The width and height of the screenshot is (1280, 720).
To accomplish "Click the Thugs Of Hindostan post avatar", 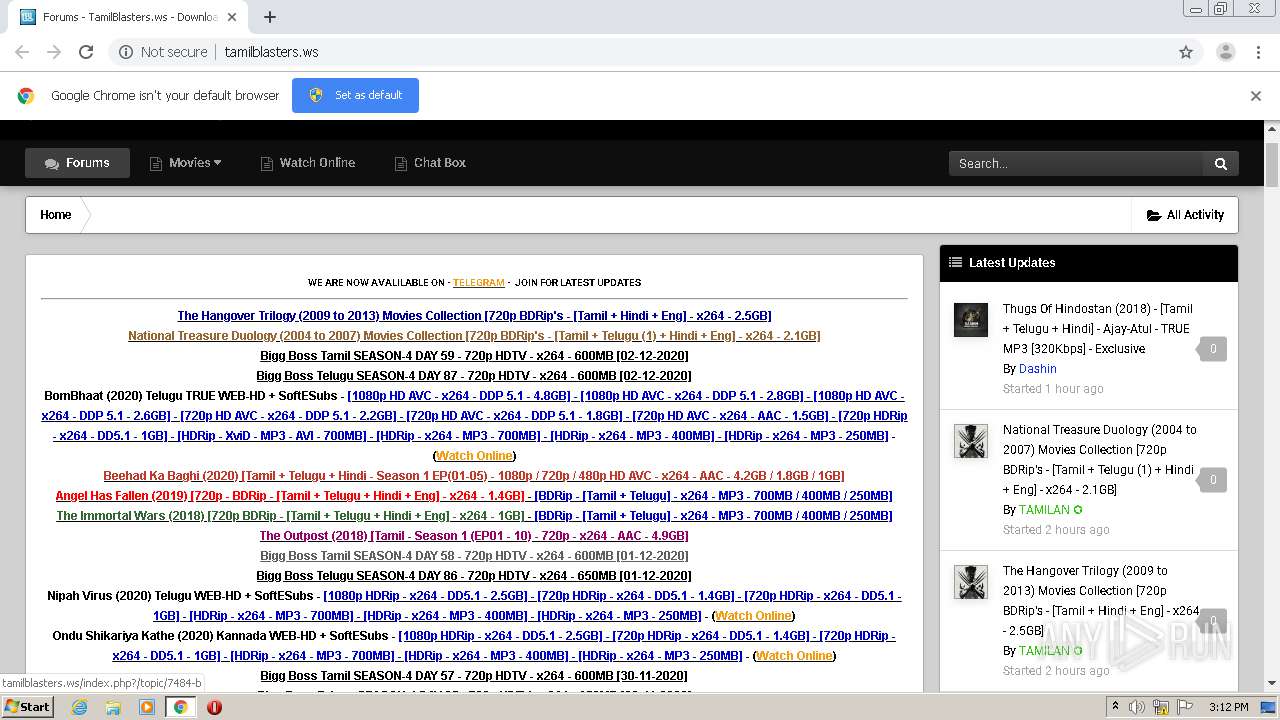I will pyautogui.click(x=970, y=320).
